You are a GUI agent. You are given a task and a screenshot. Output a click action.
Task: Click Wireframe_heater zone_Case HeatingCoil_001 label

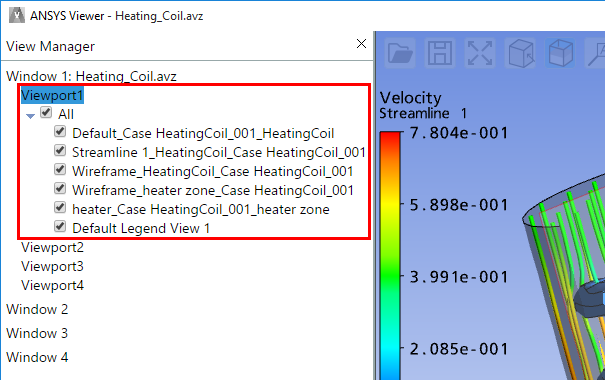click(213, 190)
